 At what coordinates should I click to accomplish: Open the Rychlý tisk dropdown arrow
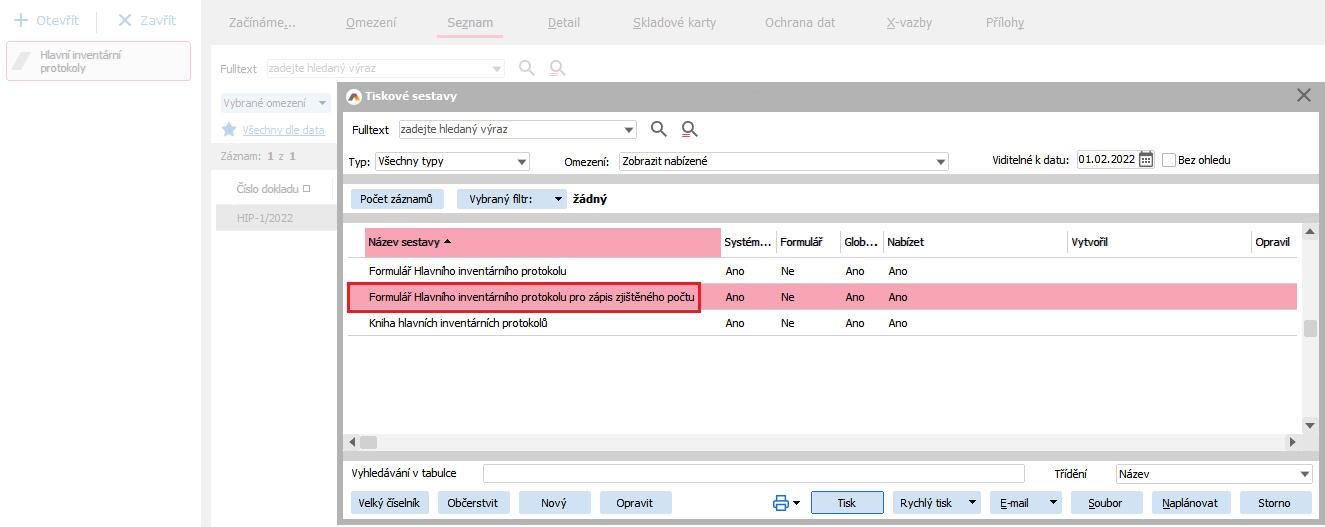[x=972, y=503]
